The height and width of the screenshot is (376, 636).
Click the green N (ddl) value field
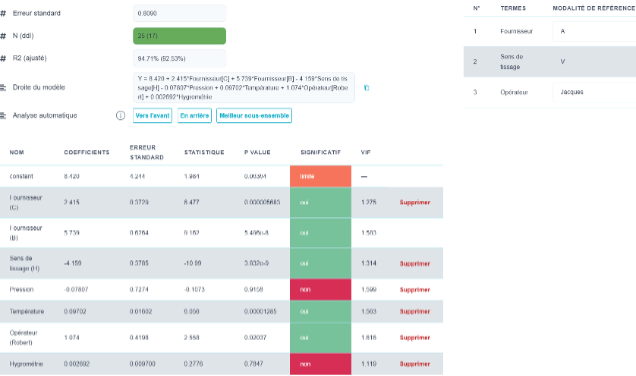(x=179, y=36)
